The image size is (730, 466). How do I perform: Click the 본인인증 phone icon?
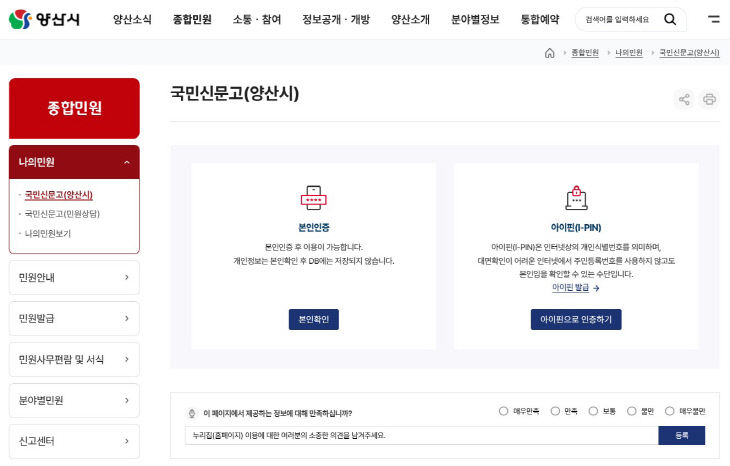[x=313, y=197]
